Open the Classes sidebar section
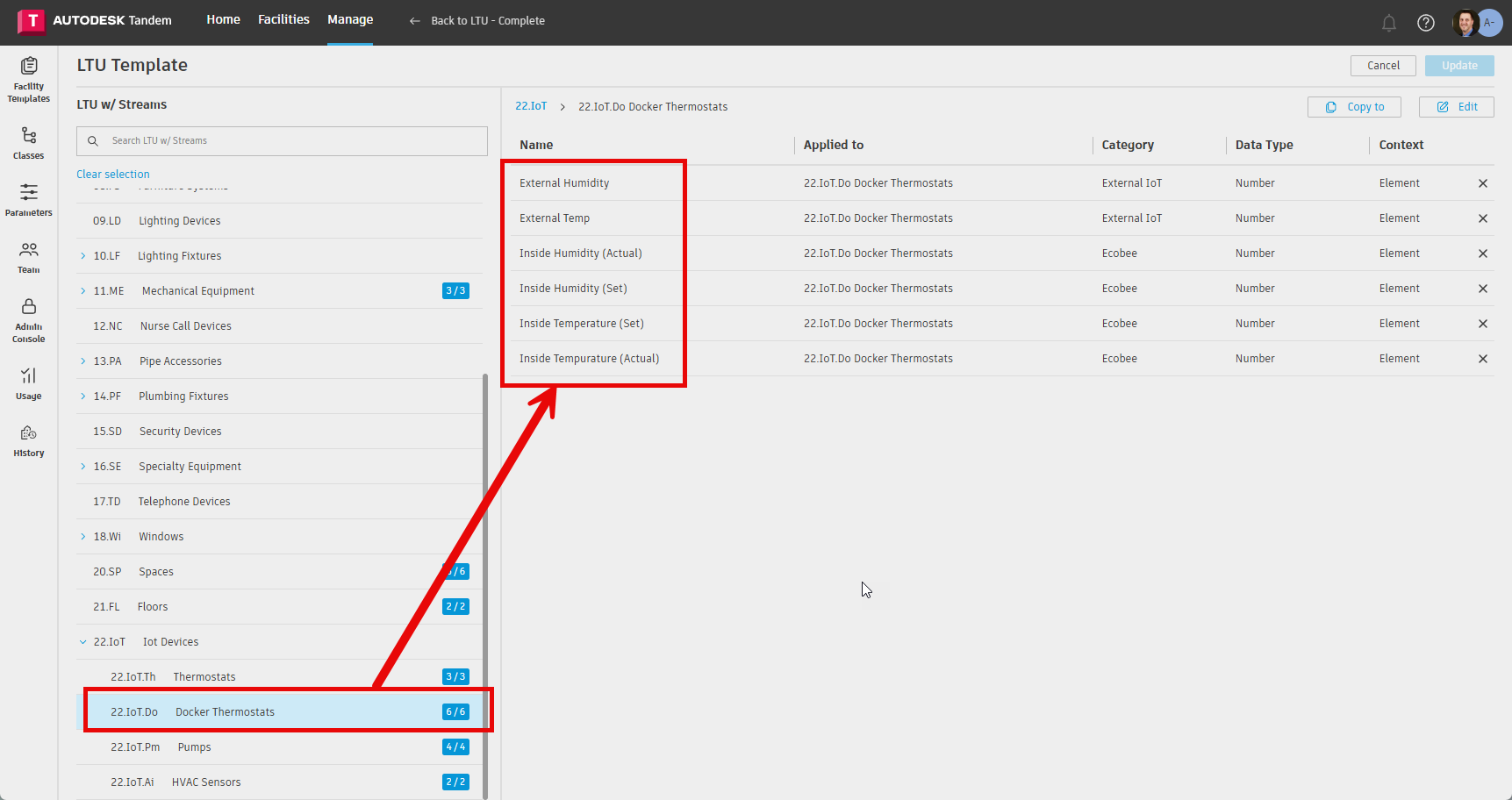The width and height of the screenshot is (1512, 800). point(29,143)
